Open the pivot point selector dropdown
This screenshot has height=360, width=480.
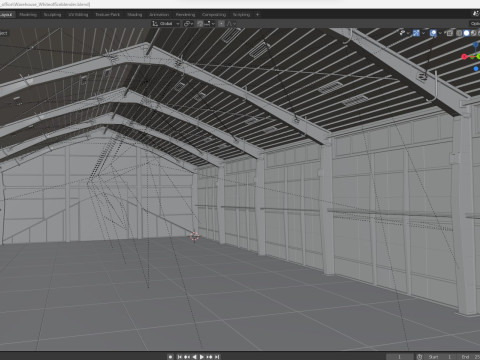click(x=189, y=24)
